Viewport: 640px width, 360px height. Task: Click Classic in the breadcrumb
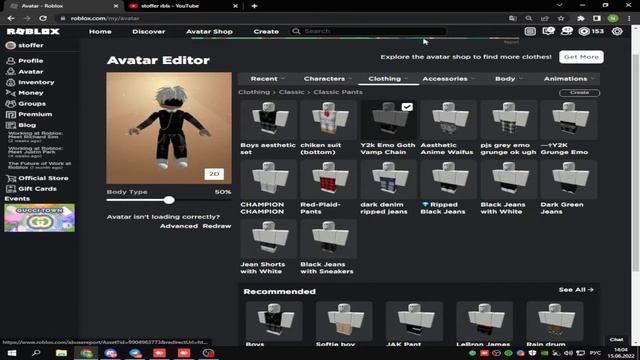(291, 92)
